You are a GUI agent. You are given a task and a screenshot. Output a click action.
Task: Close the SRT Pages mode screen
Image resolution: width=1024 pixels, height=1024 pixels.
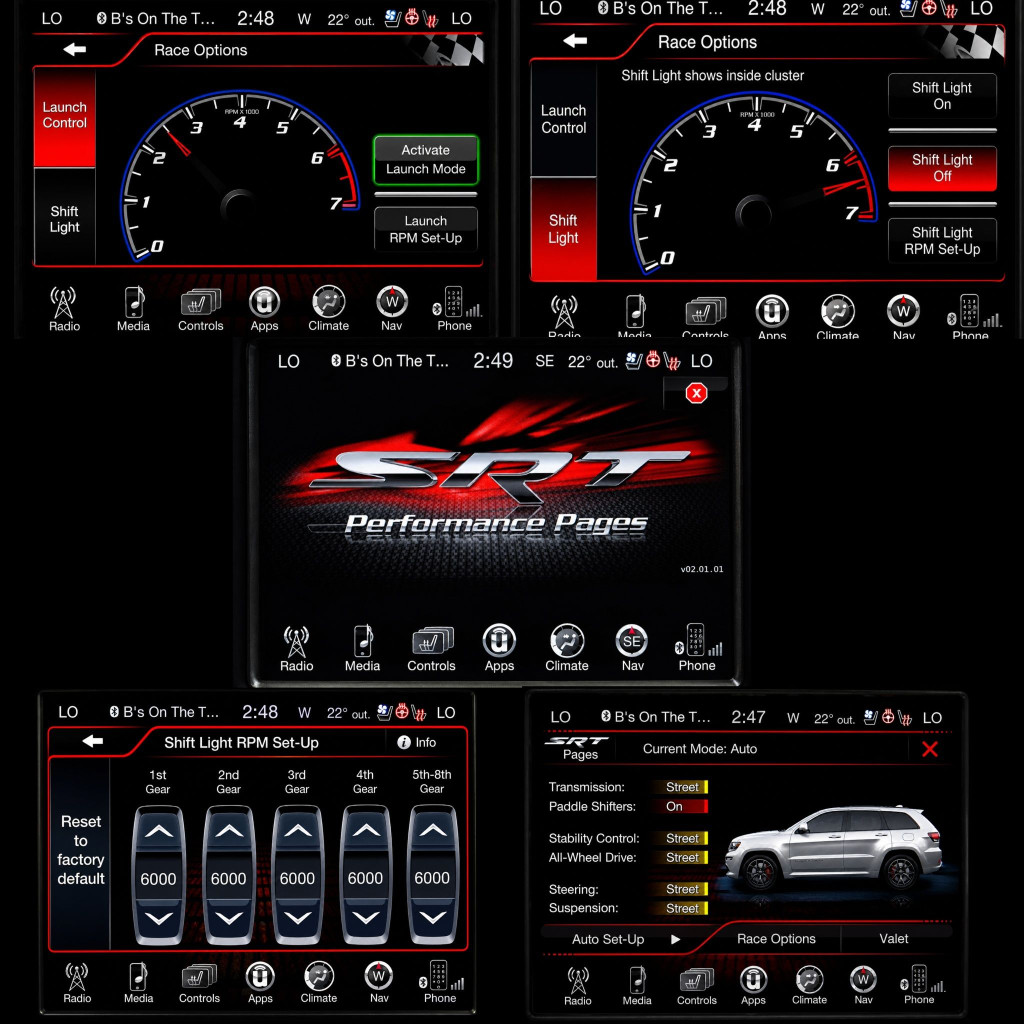[929, 749]
